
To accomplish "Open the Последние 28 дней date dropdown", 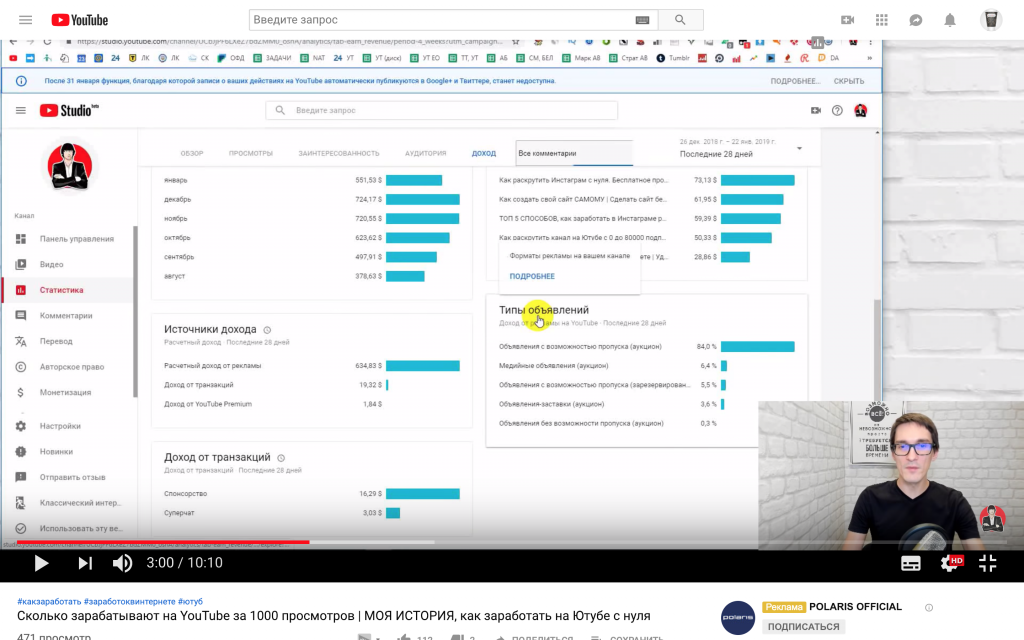I will 741,149.
